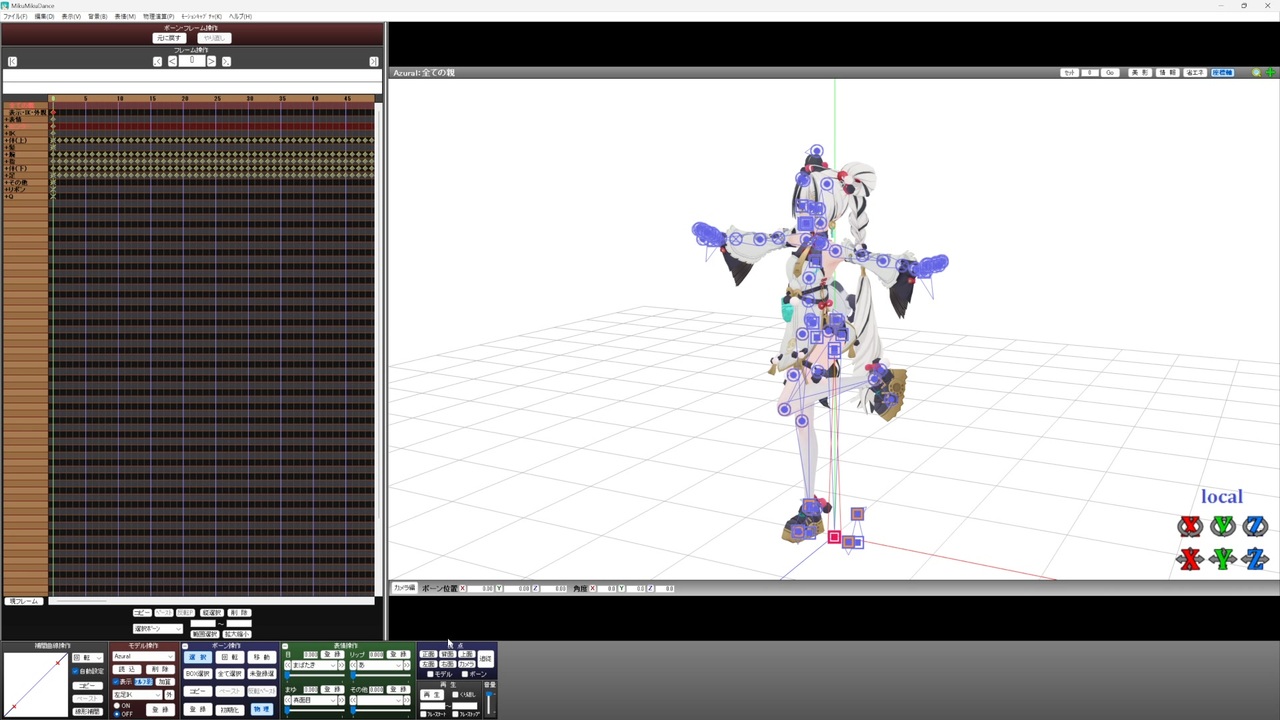Click the 物理 physics button

[261, 709]
